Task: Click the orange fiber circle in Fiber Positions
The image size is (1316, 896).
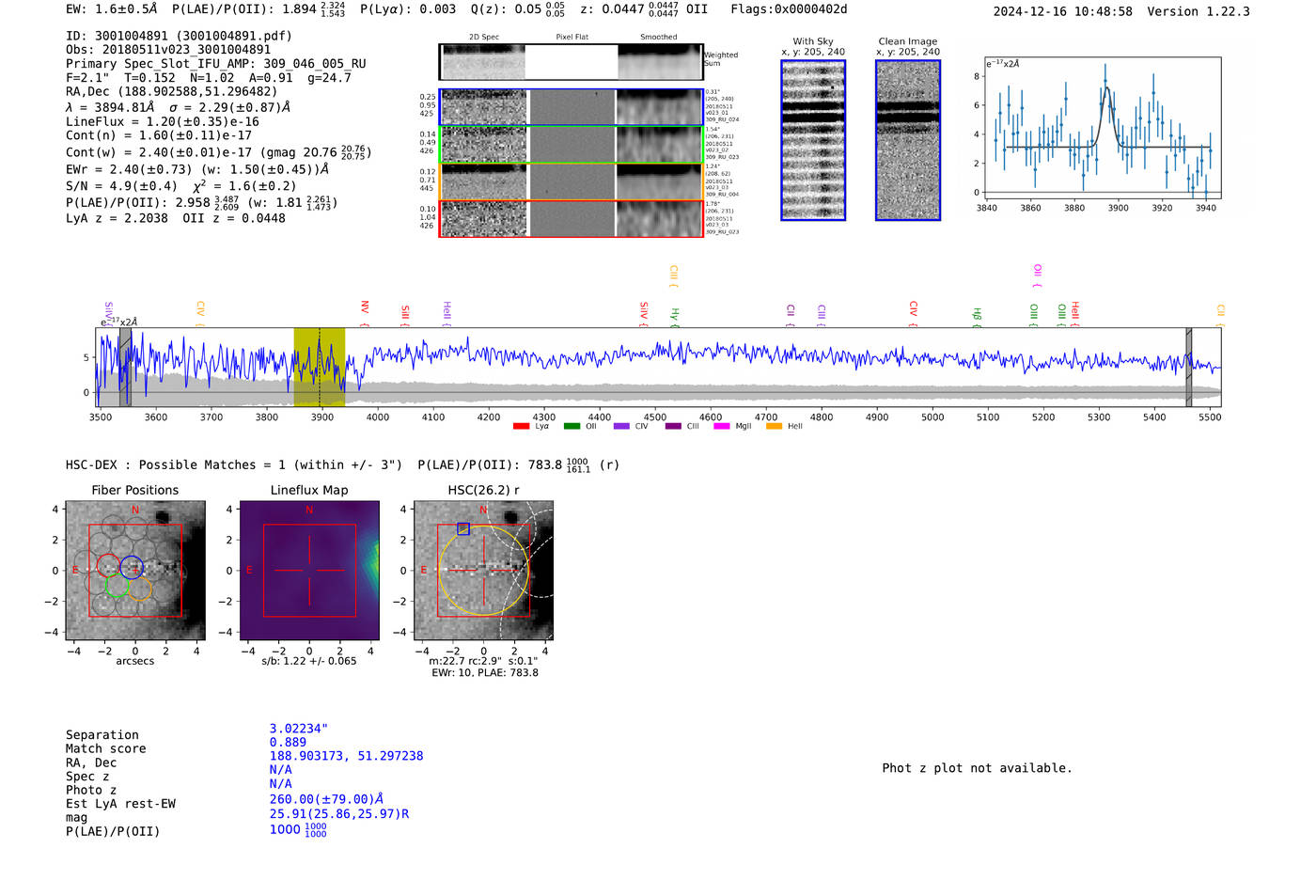Action: click(x=139, y=589)
